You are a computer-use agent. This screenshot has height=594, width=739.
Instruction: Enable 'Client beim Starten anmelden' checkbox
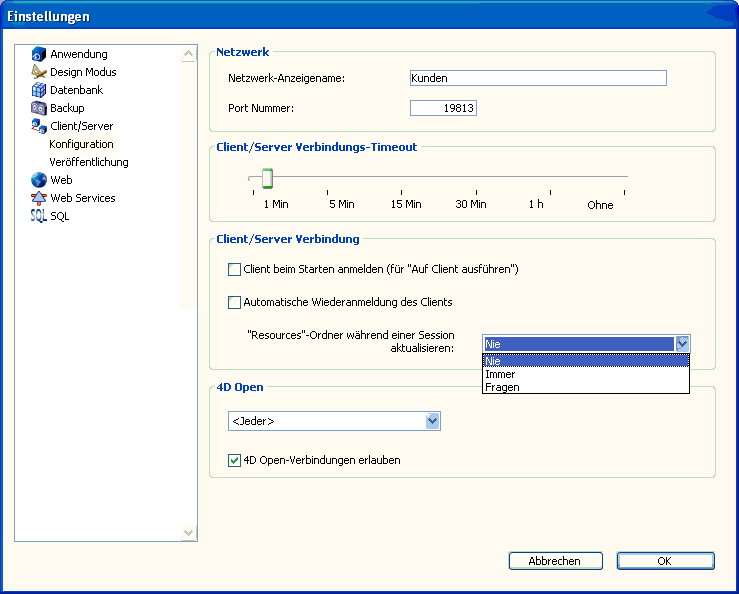point(235,269)
